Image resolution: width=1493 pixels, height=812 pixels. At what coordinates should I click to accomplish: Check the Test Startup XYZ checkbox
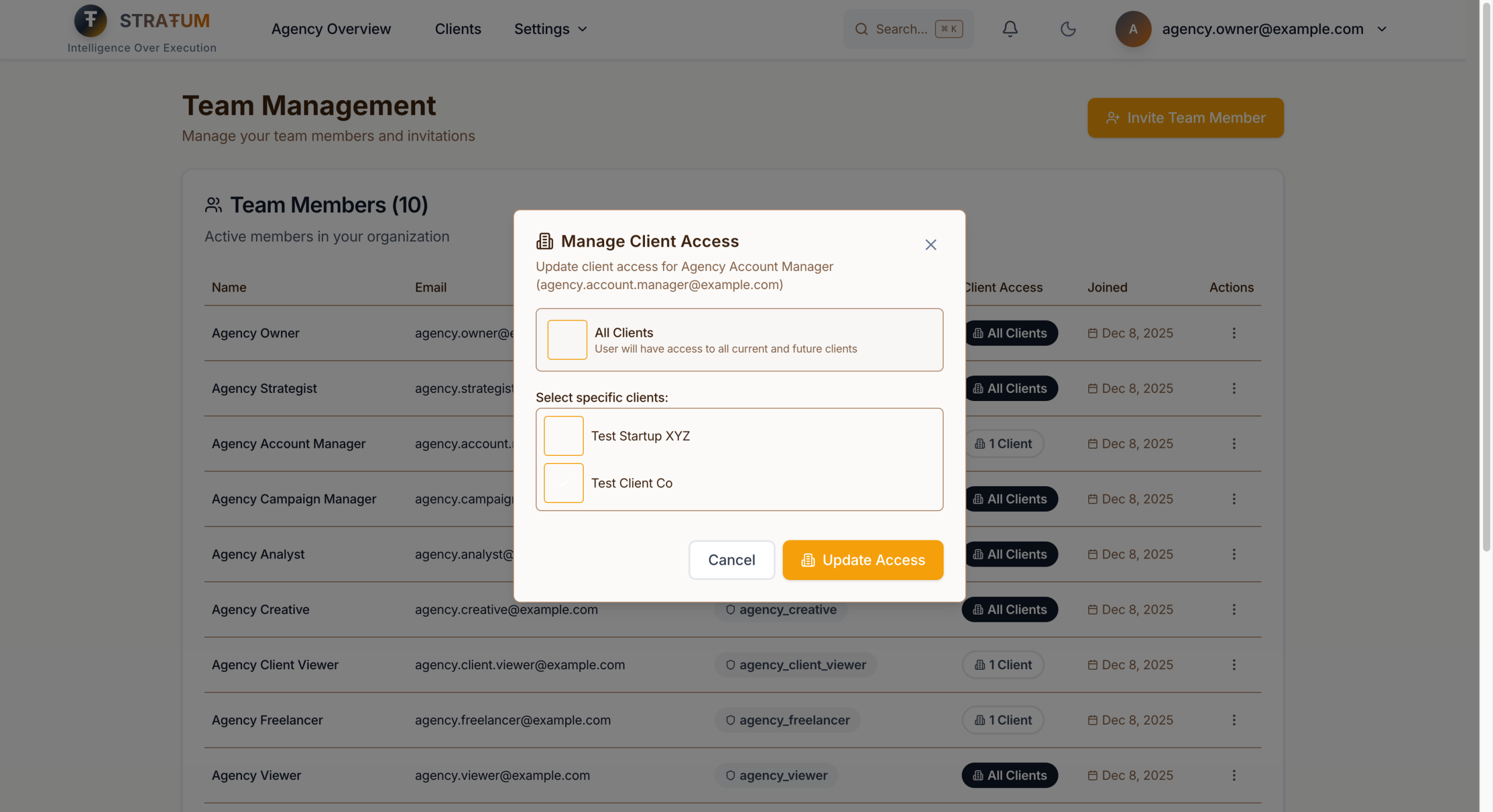563,436
